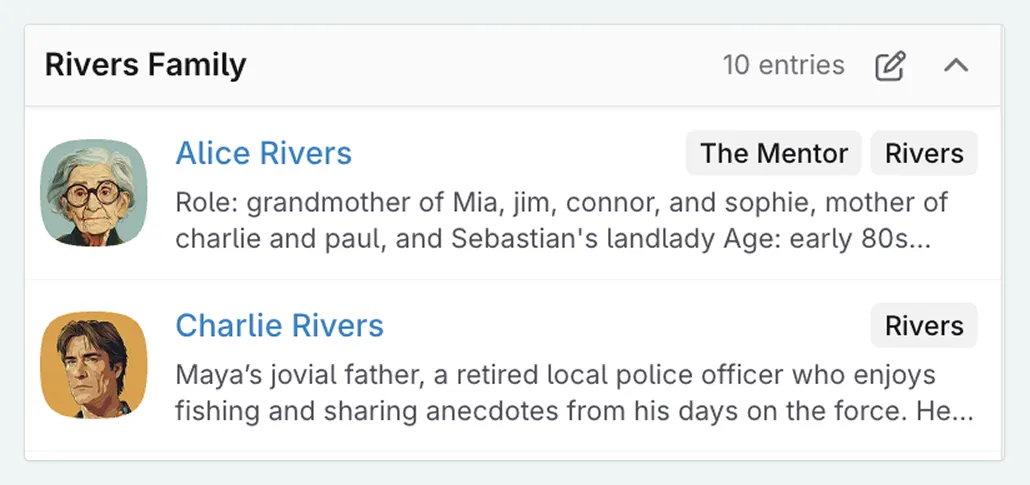Viewport: 1030px width, 485px height.
Task: Select the "The Mentor" tag
Action: point(773,153)
